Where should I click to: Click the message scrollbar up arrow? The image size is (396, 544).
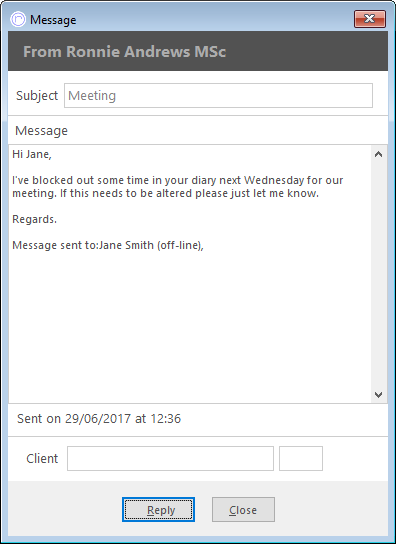tap(378, 154)
